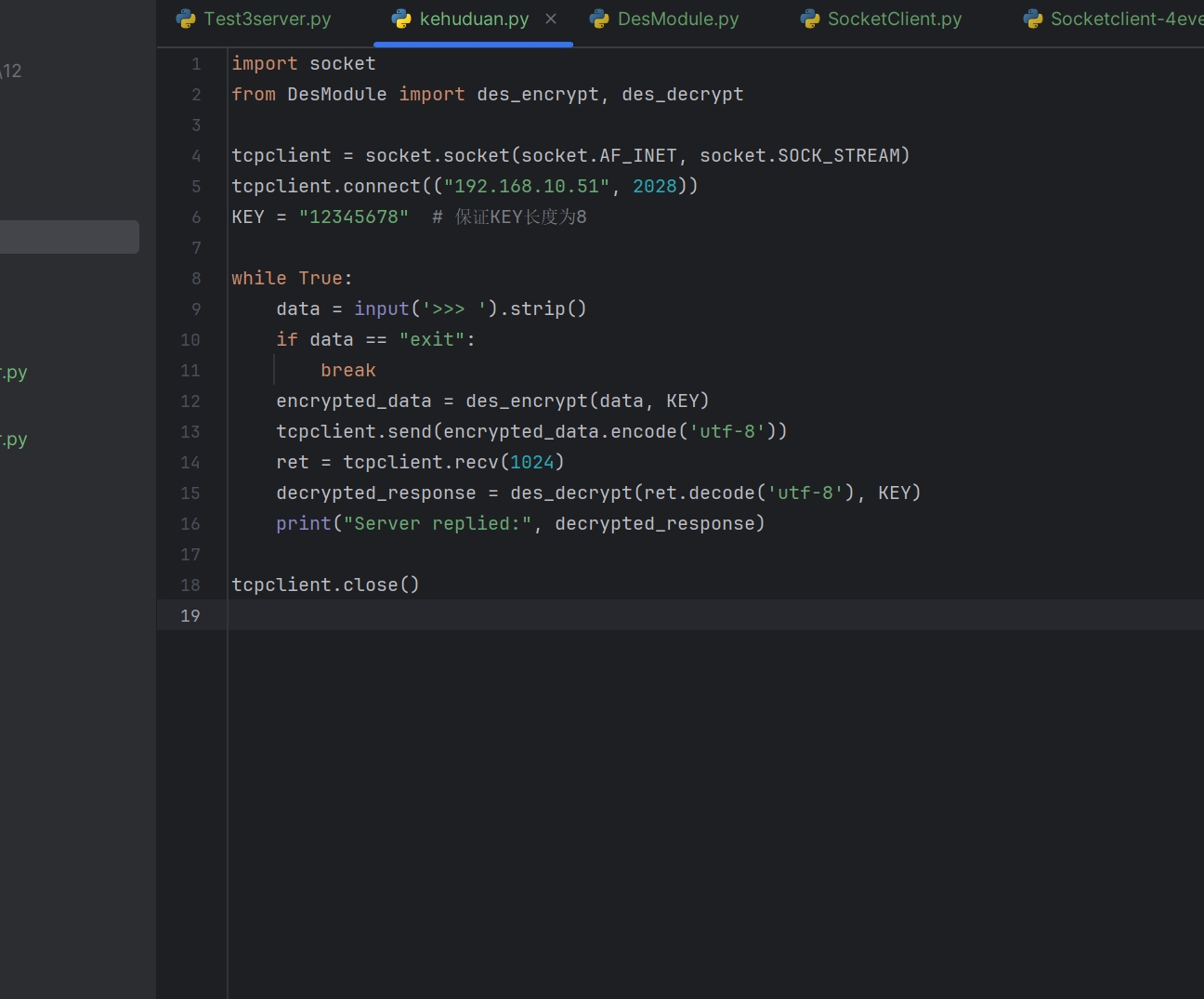The width and height of the screenshot is (1204, 999).
Task: Click the IP address string "192.168.10.51"
Action: point(527,186)
